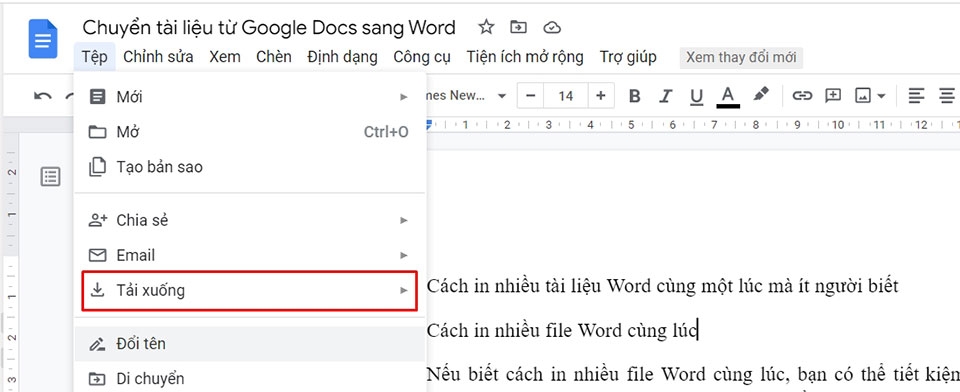Open the Định dạng menu

pyautogui.click(x=342, y=57)
